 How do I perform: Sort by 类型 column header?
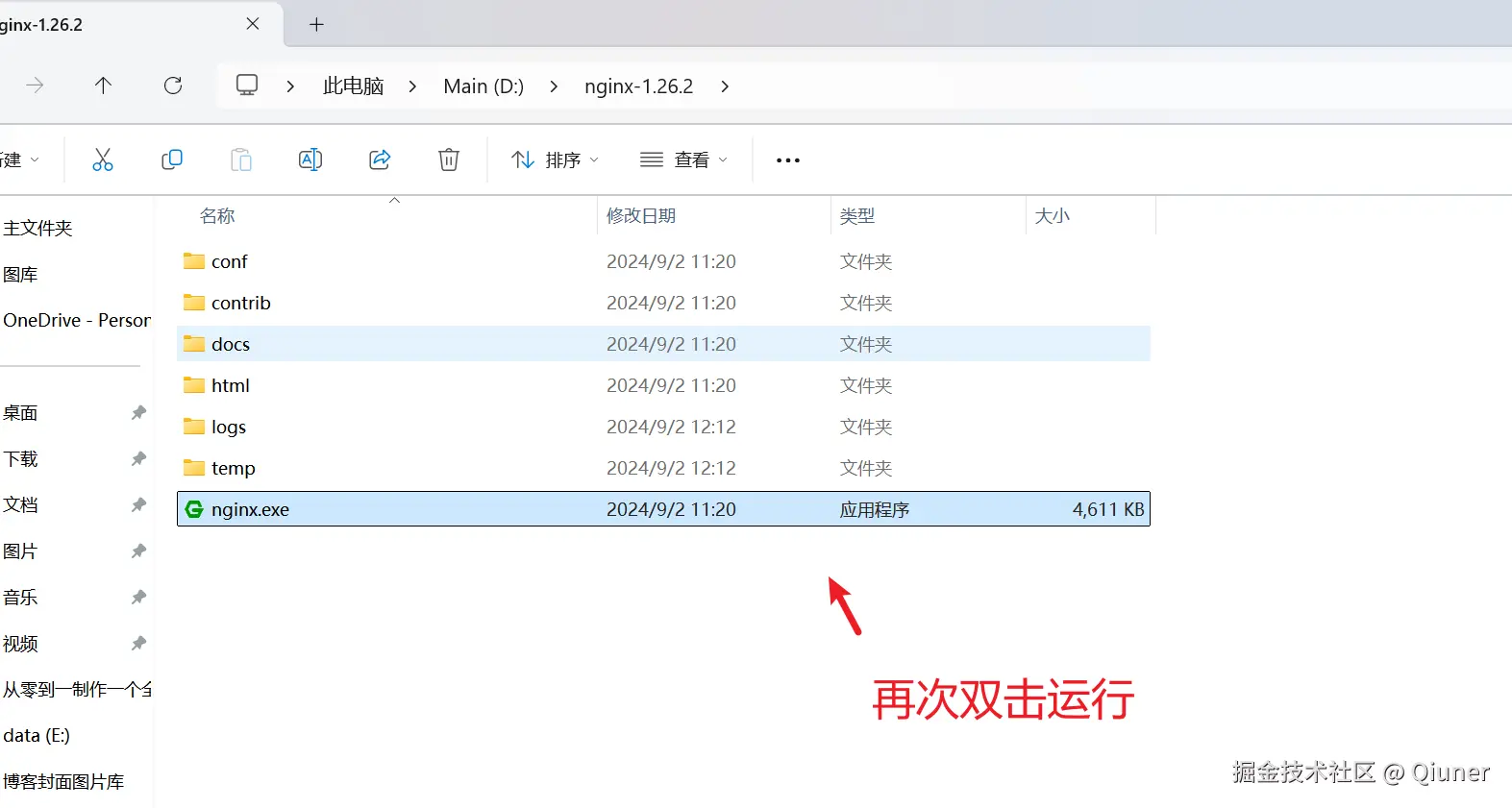point(857,216)
